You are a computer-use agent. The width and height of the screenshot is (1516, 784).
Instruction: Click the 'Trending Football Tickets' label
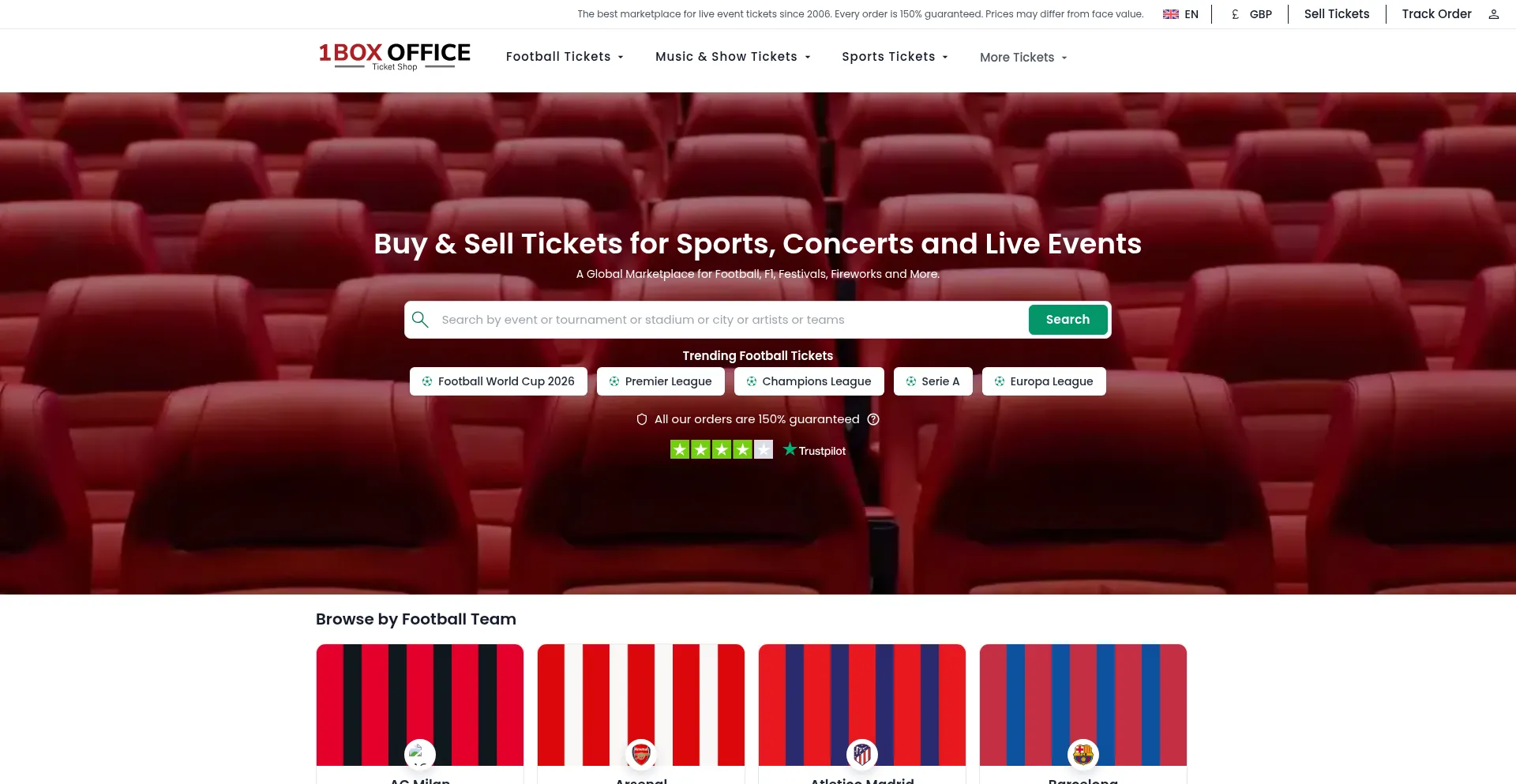click(x=758, y=356)
